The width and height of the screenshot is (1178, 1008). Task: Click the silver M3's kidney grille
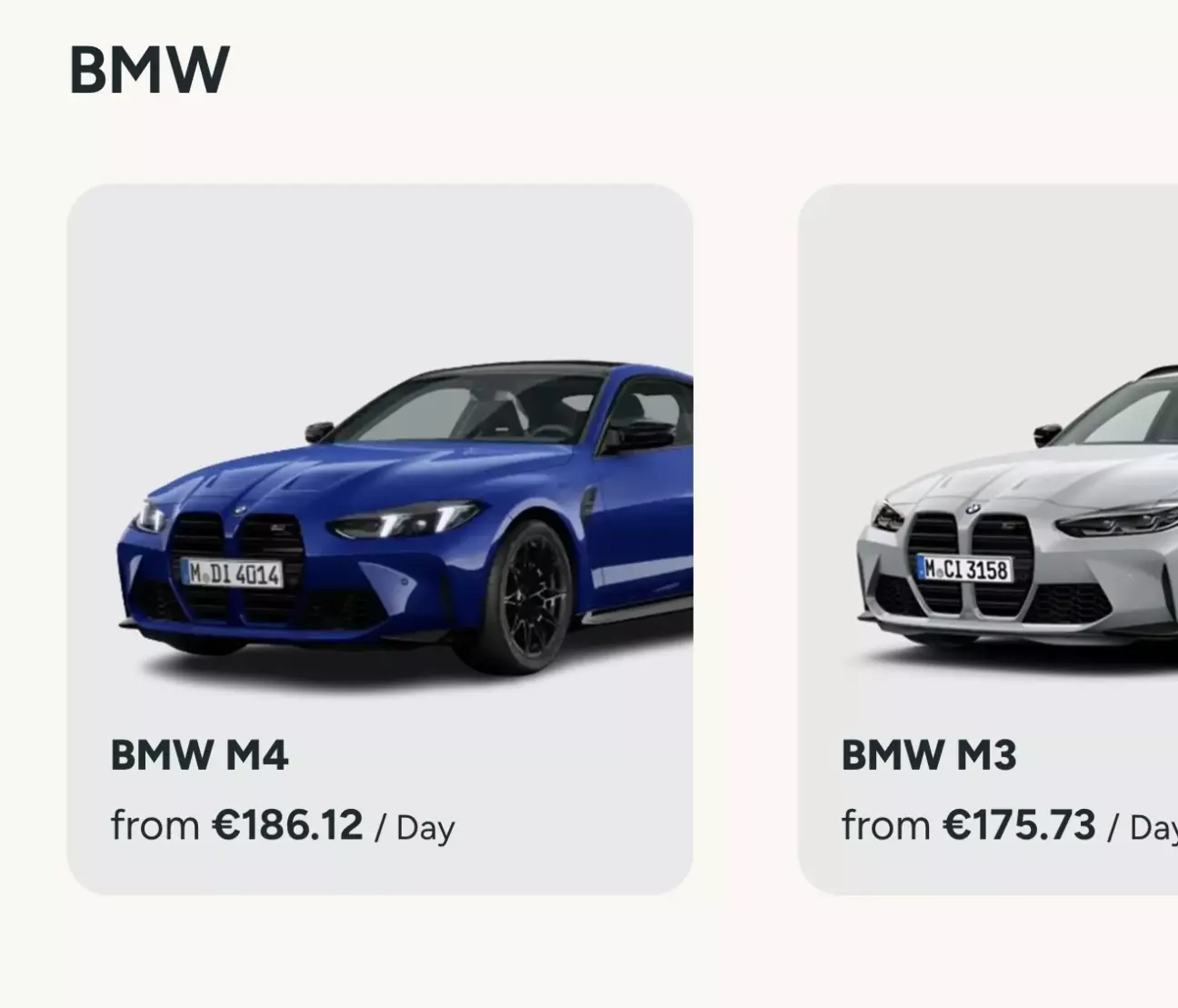coord(970,564)
